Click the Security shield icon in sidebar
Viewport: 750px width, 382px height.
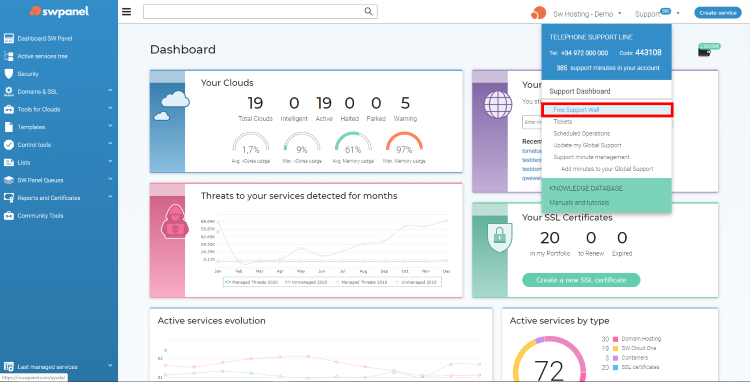pos(9,74)
